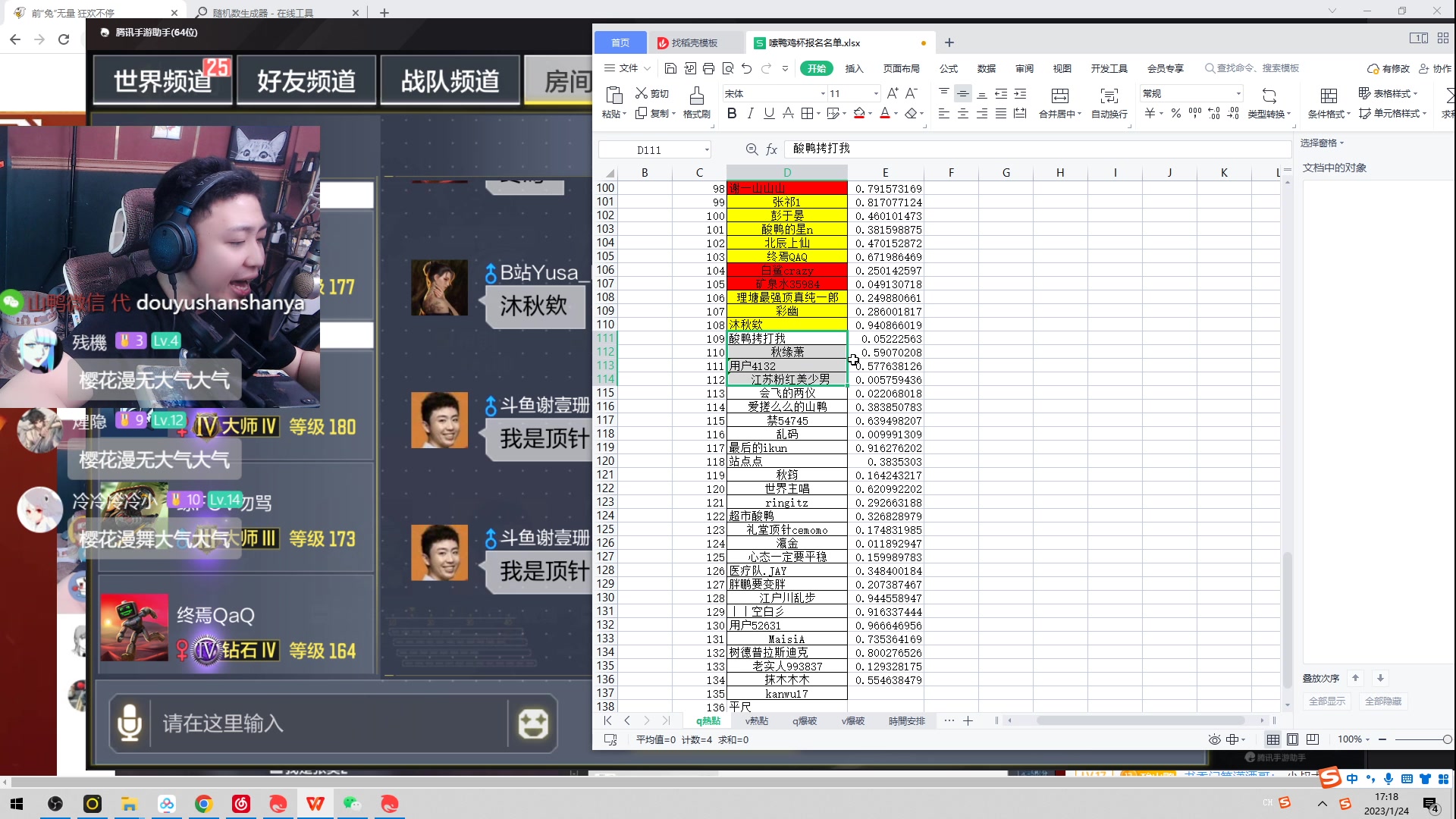Viewport: 1456px width, 819px height.
Task: Click the Cut scissors button
Action: tap(652, 93)
